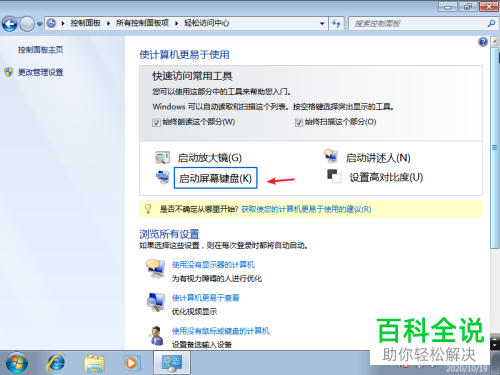Click the on-screen keyboard icon

coord(163,177)
